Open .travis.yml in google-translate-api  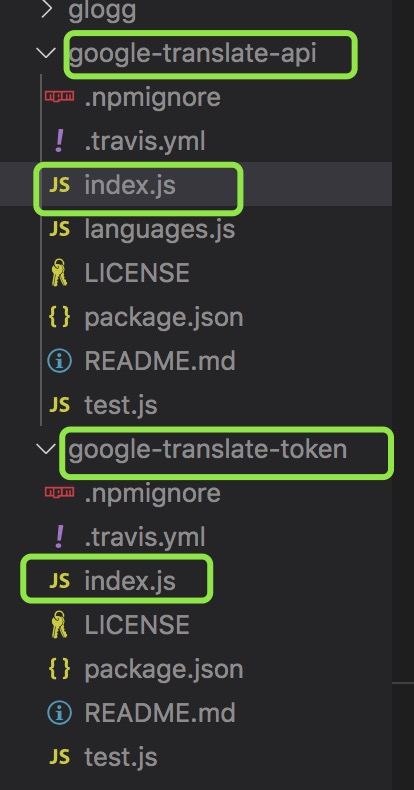point(145,142)
